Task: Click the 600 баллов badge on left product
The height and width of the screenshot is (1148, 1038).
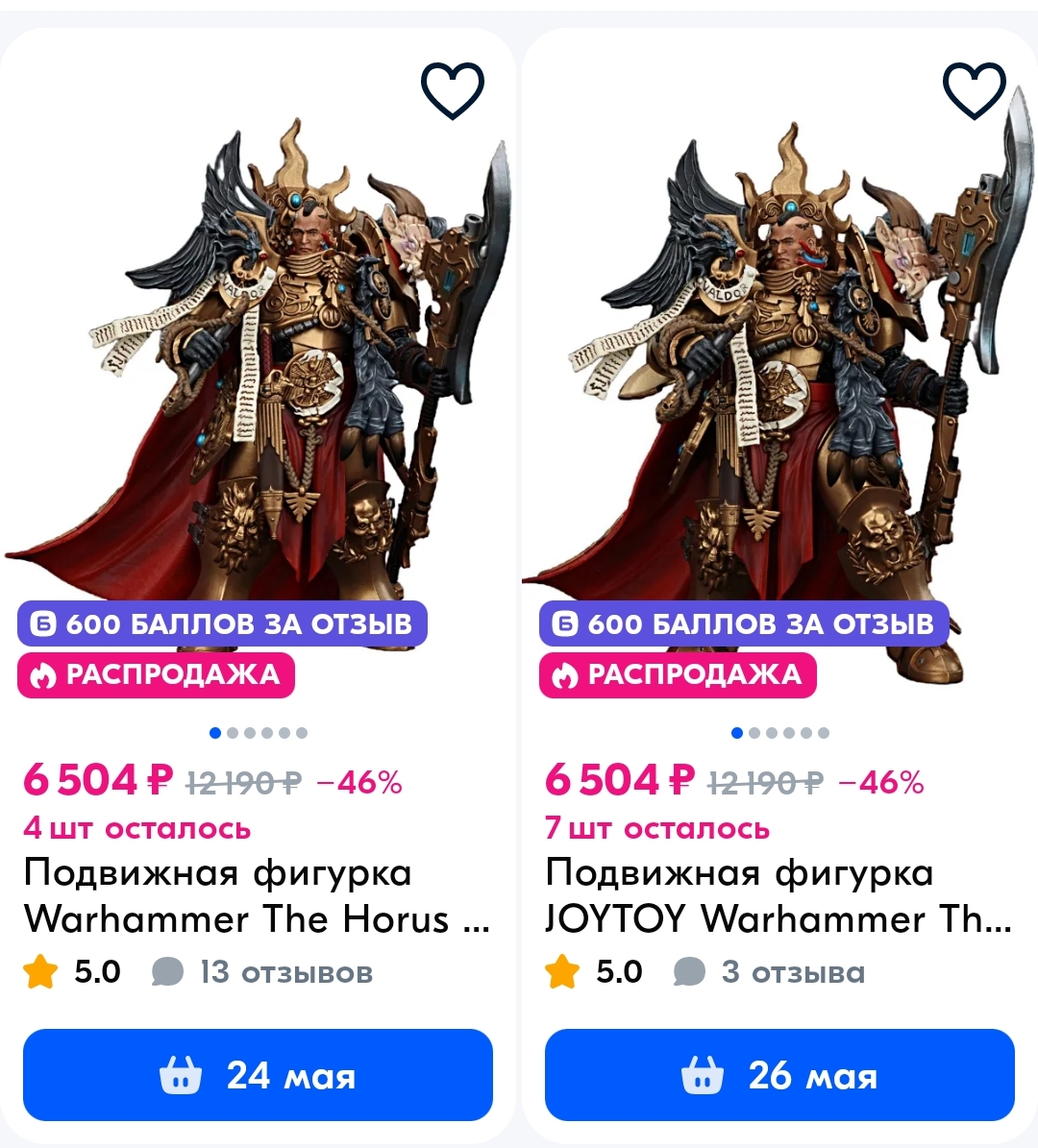Action: click(x=222, y=623)
